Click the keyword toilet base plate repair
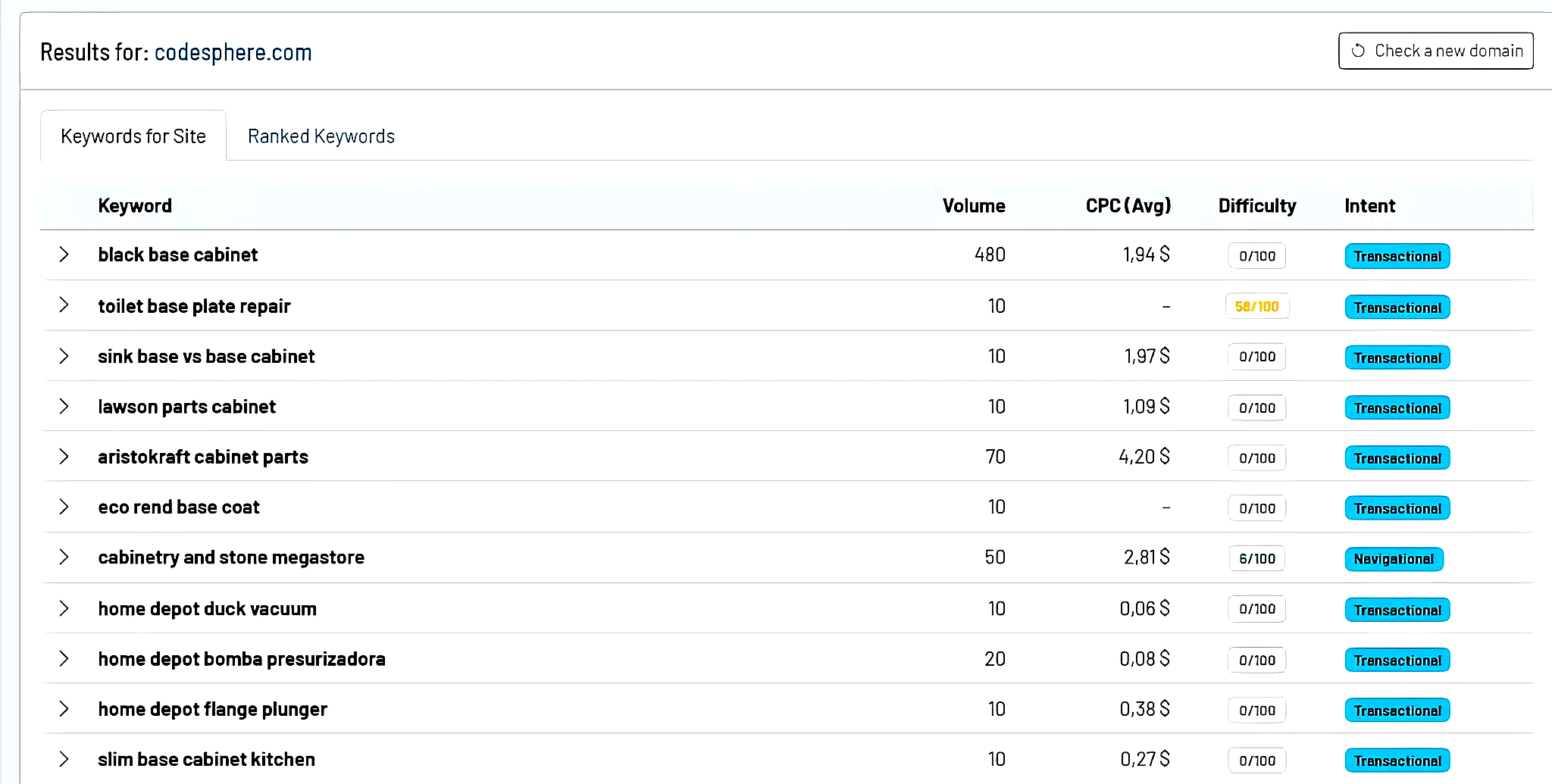 pos(194,306)
